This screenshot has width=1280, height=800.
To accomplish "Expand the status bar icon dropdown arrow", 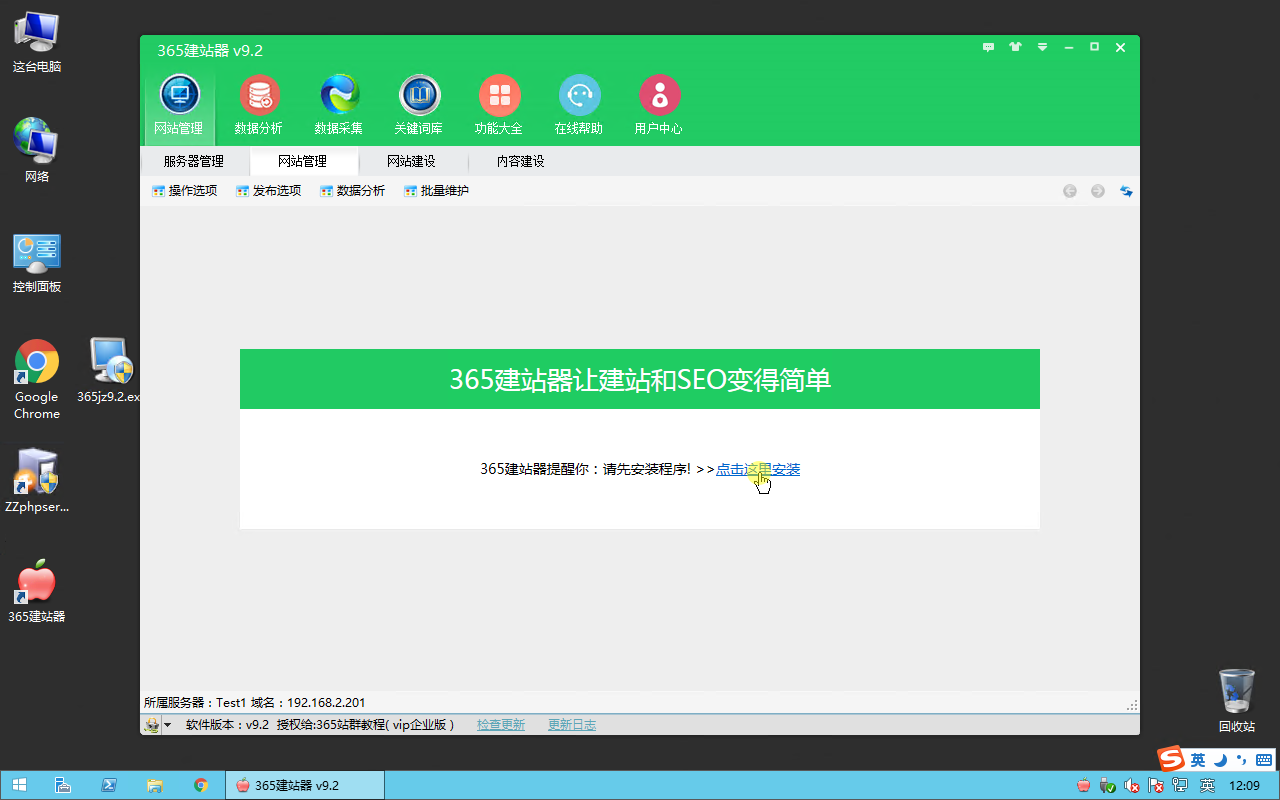I will (x=167, y=725).
